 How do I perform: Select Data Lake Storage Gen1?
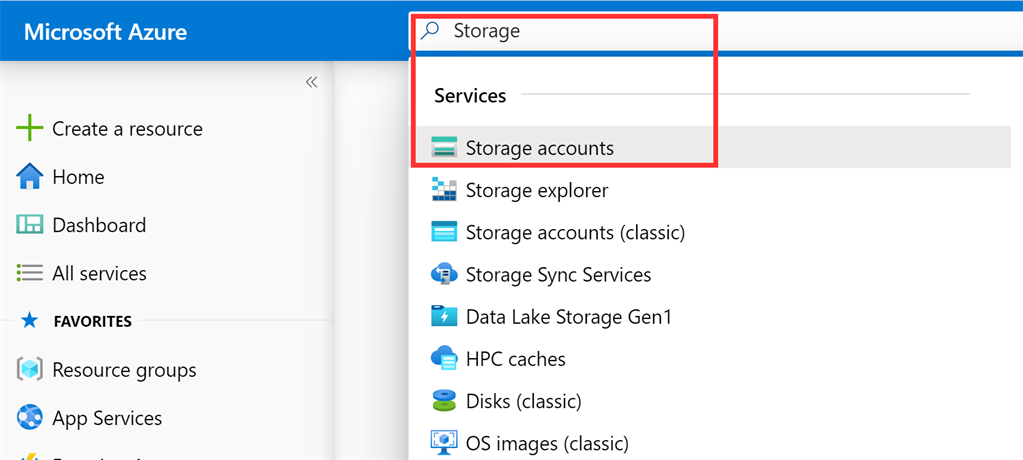(568, 316)
